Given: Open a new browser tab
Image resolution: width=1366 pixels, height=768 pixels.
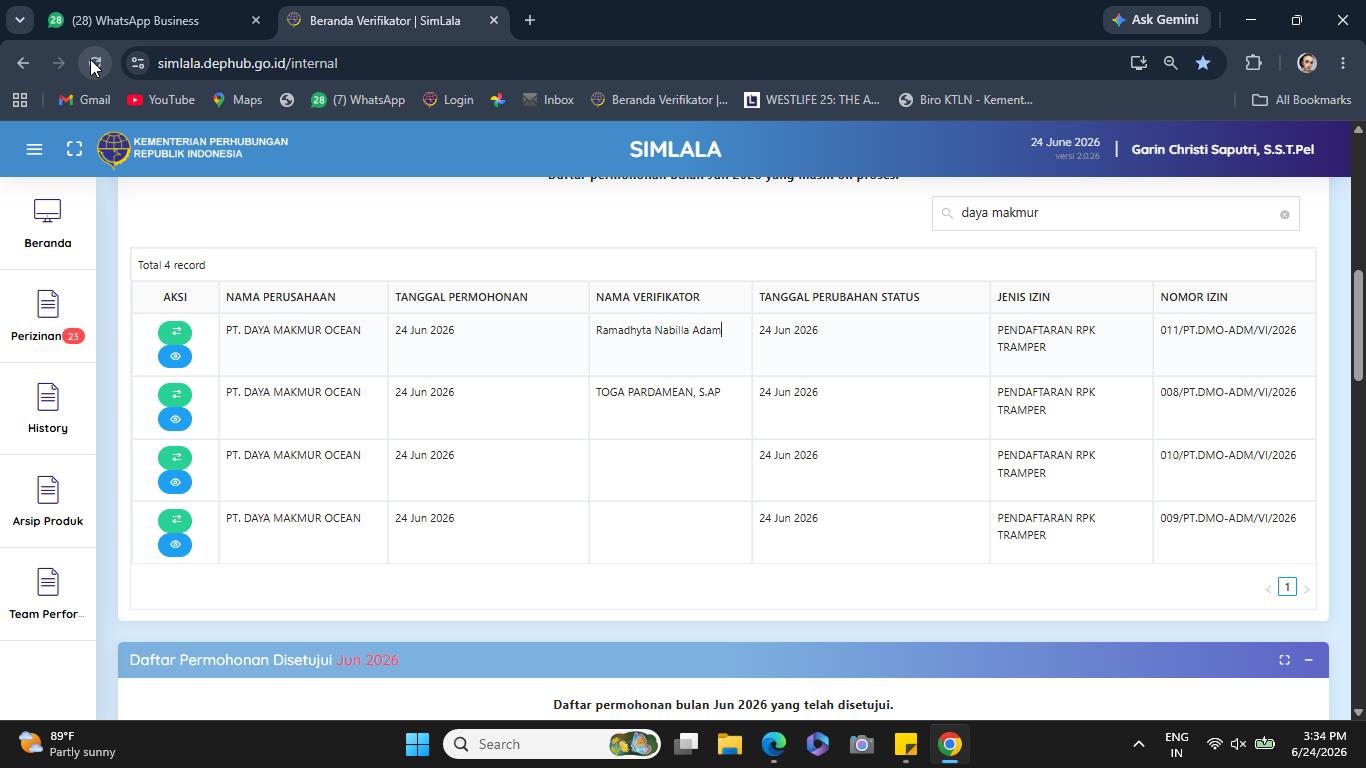Looking at the screenshot, I should (x=530, y=20).
